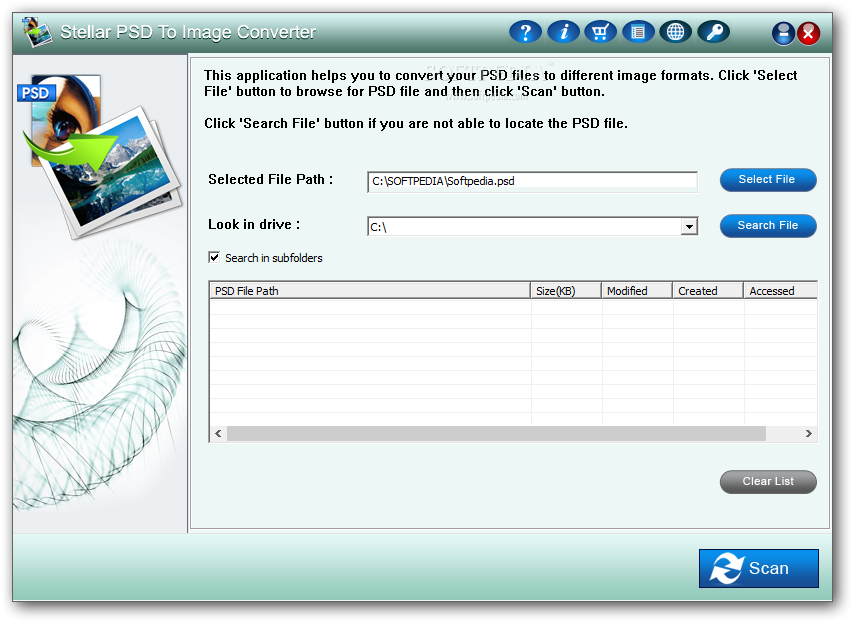Viewport: 853px width, 622px height.
Task: Click the Stellar PSD app logo in the title bar
Action: pyautogui.click(x=36, y=32)
